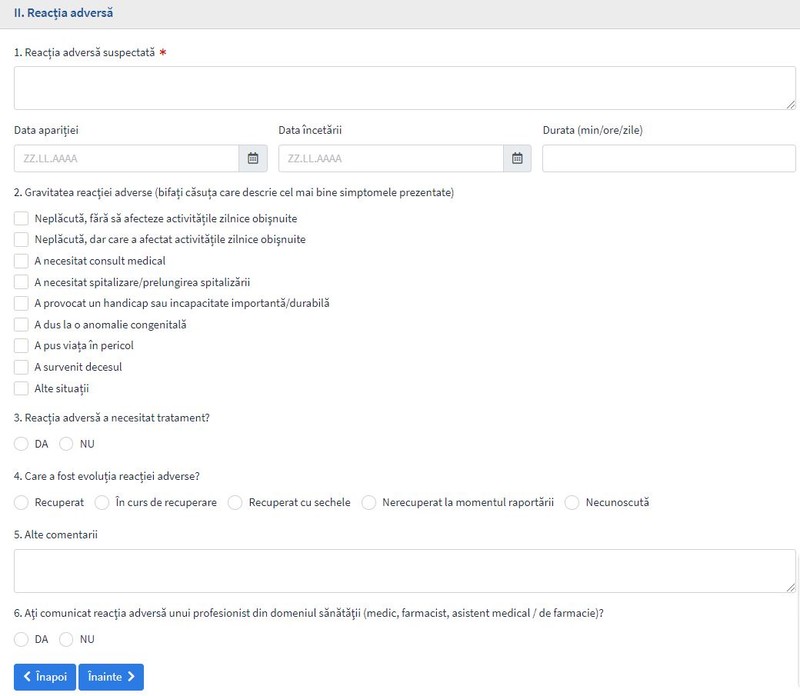This screenshot has width=800, height=696.
Task: Click the 'Alte comentarii' text area
Action: tap(405, 571)
